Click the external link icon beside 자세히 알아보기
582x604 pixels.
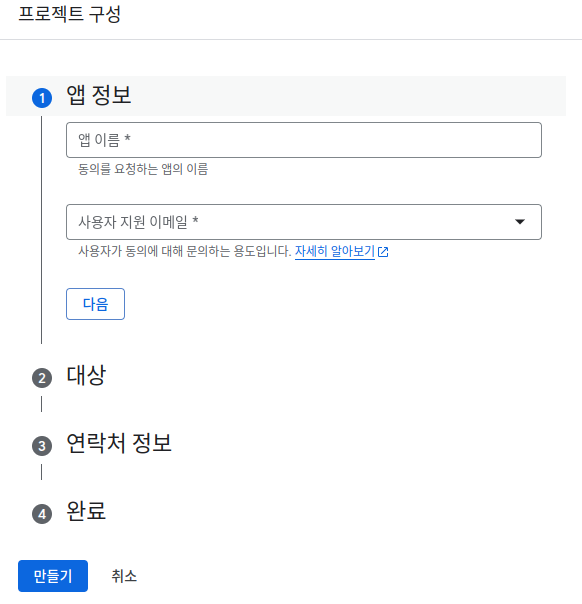coord(383,252)
